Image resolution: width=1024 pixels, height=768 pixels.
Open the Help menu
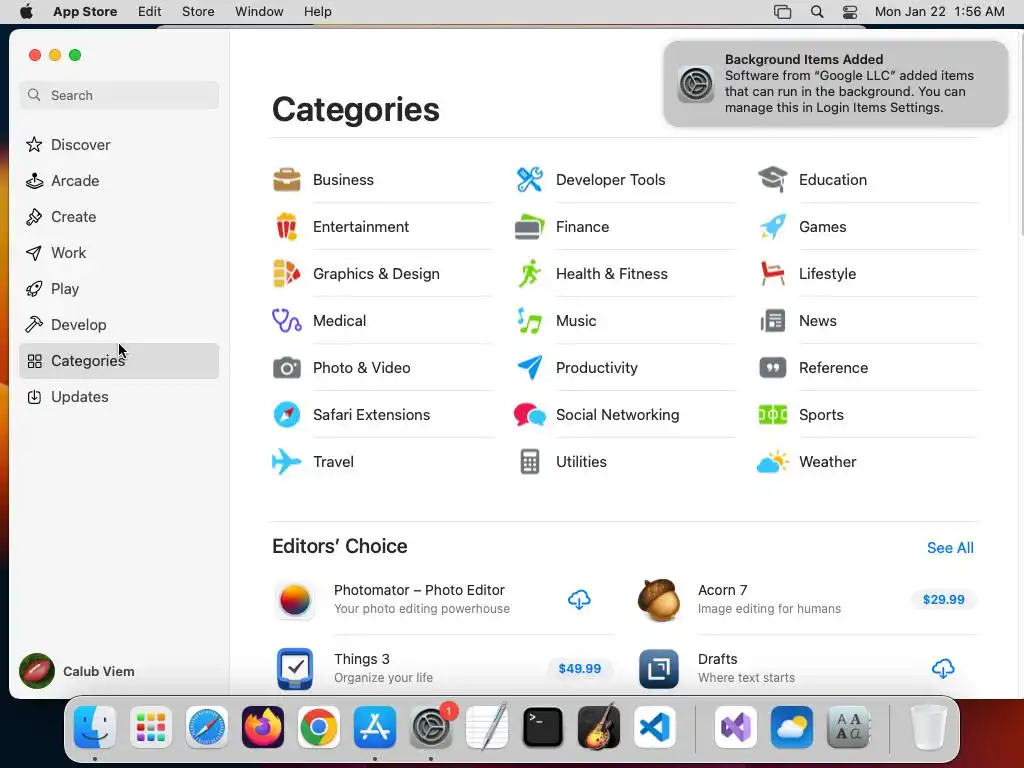[x=317, y=12]
